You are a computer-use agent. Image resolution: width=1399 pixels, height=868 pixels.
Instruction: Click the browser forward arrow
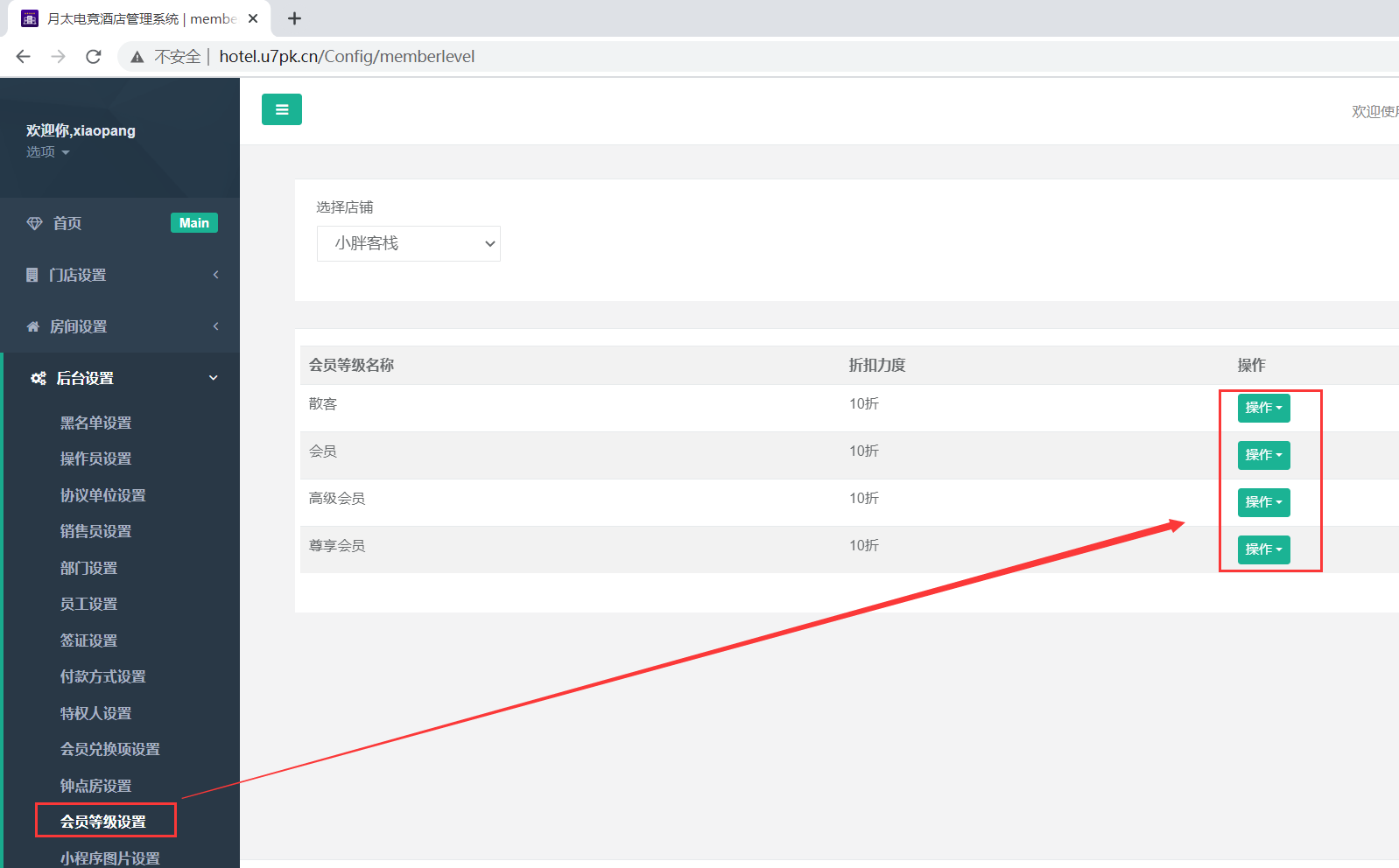(x=59, y=57)
